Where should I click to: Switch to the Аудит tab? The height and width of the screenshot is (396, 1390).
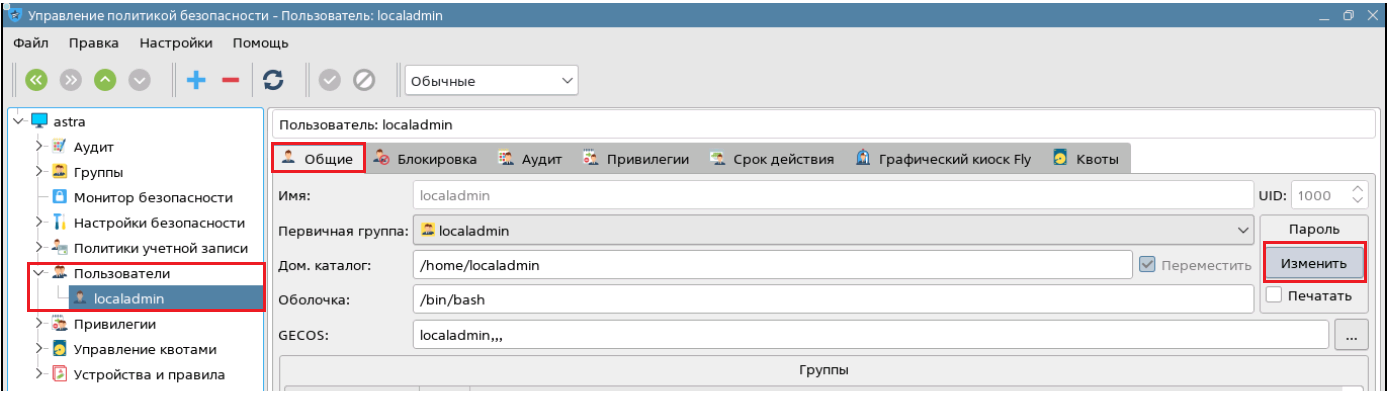pyautogui.click(x=530, y=159)
